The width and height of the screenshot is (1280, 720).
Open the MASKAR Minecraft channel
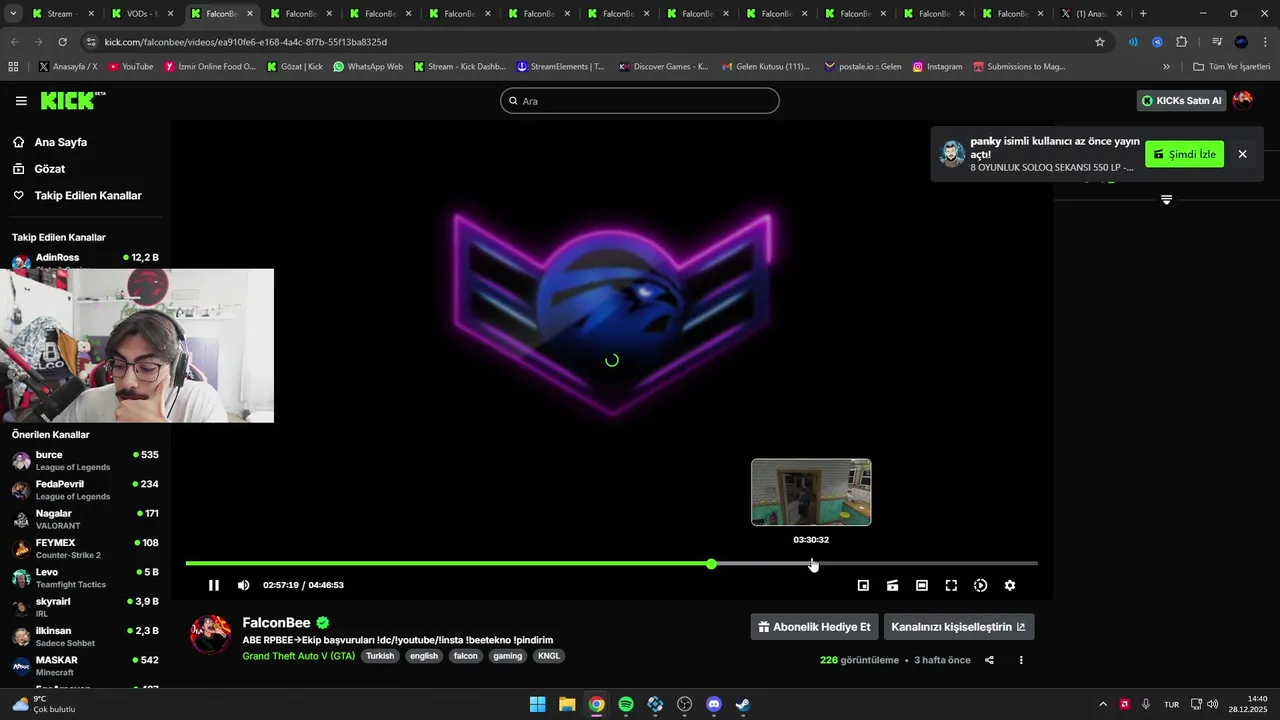85,666
